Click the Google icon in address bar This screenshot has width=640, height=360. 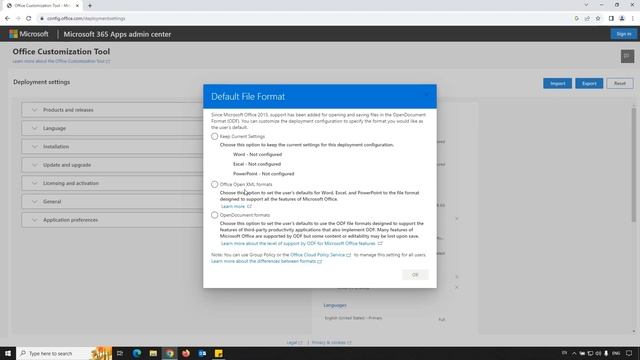576,18
